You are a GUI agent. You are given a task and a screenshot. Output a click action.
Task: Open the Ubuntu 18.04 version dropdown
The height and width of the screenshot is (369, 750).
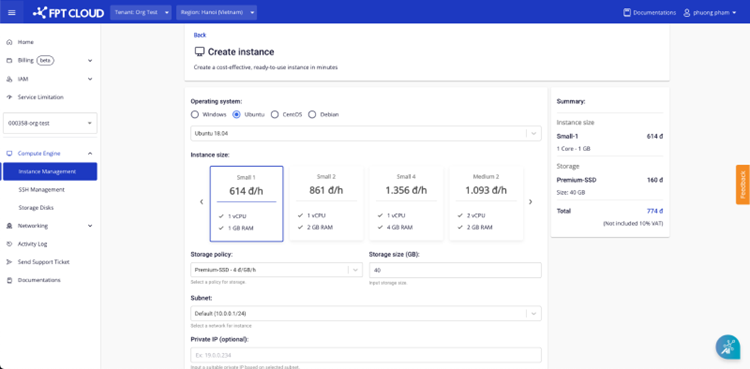pos(366,134)
